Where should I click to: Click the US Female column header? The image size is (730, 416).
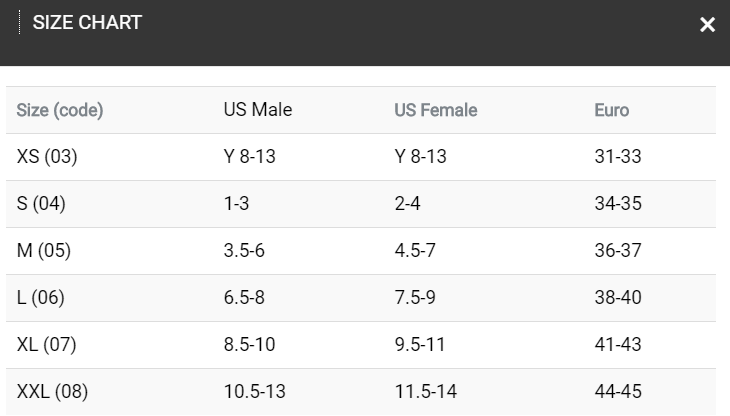tap(436, 110)
